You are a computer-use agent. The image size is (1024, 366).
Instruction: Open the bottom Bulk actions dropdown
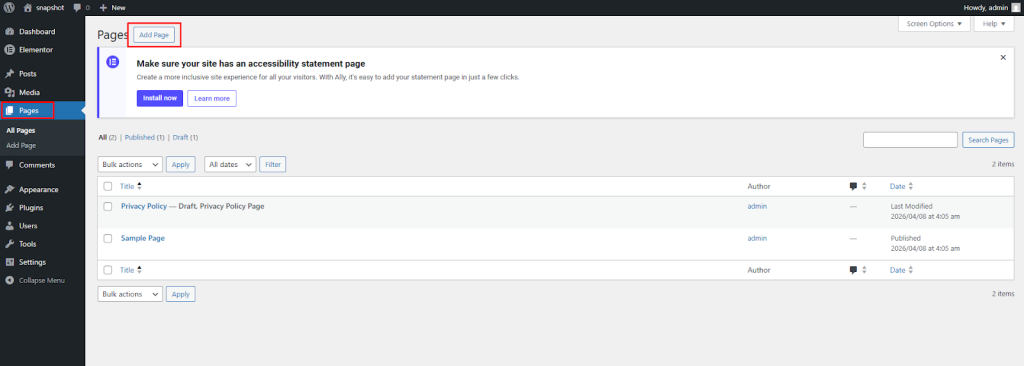pyautogui.click(x=130, y=294)
